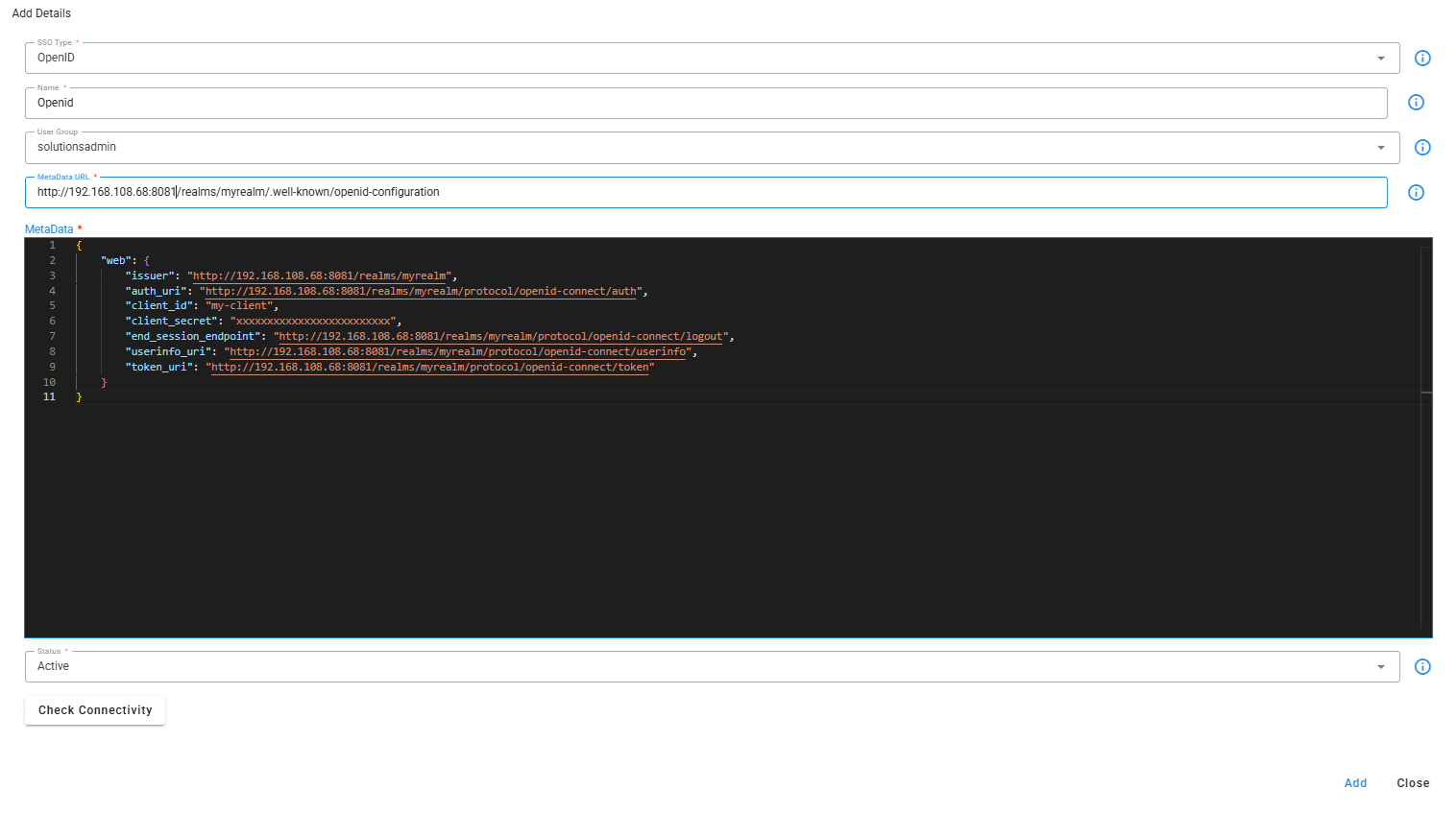Click the info icon beside SSO Type
Screen dimensions: 1456x814
pyautogui.click(x=1422, y=58)
